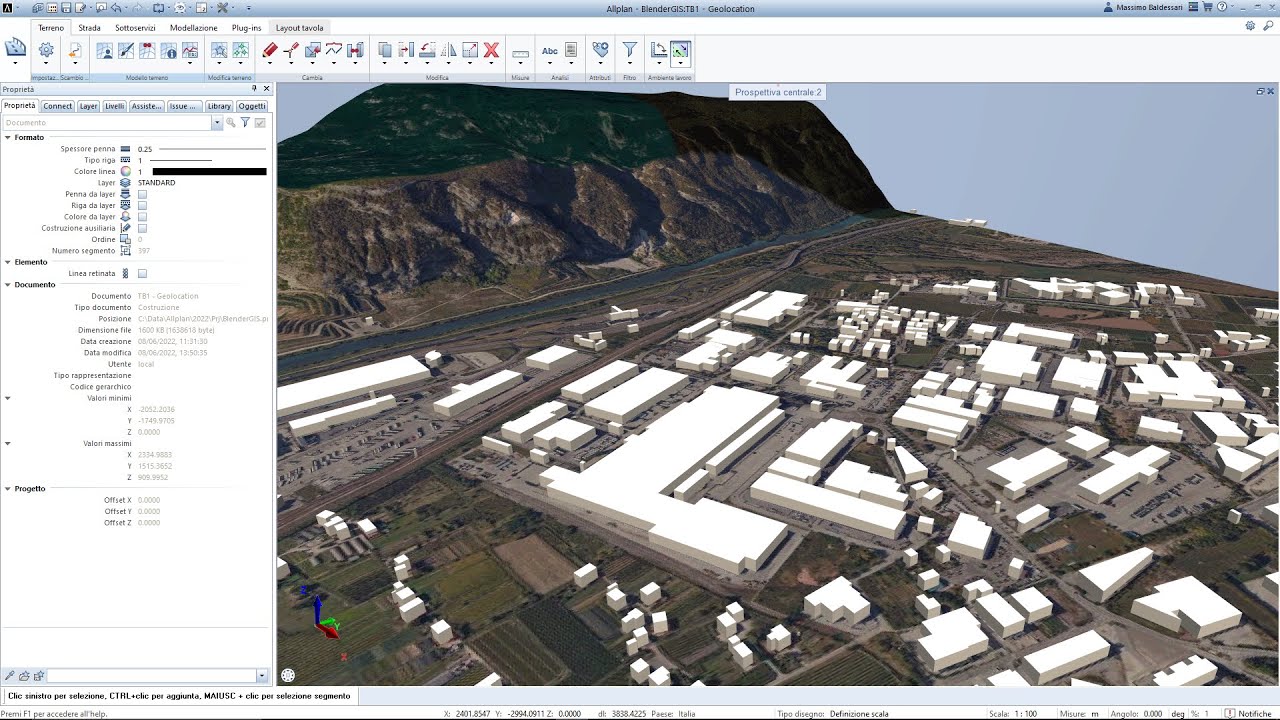Click the mirror tool in Modifica group
The image size is (1280, 720).
pos(449,50)
